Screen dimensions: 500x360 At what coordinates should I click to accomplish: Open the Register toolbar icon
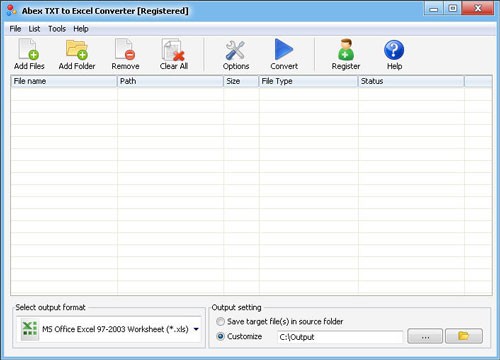(346, 54)
